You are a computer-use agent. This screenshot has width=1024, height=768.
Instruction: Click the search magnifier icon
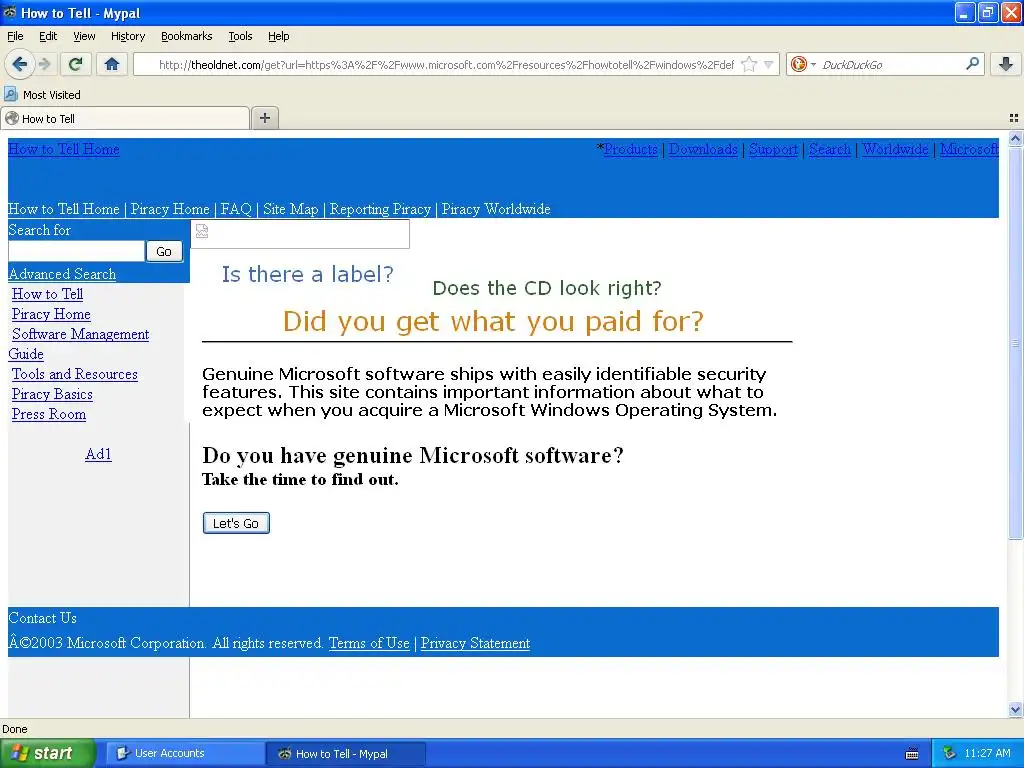[x=972, y=64]
